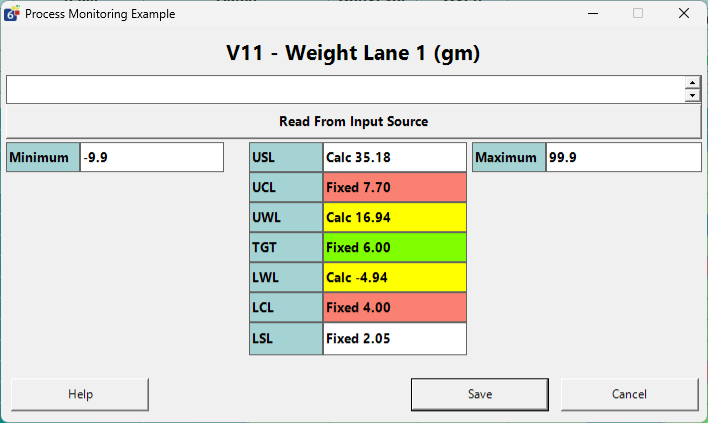The height and width of the screenshot is (423, 708).
Task: Click the Read From Input Source button
Action: coord(354,121)
